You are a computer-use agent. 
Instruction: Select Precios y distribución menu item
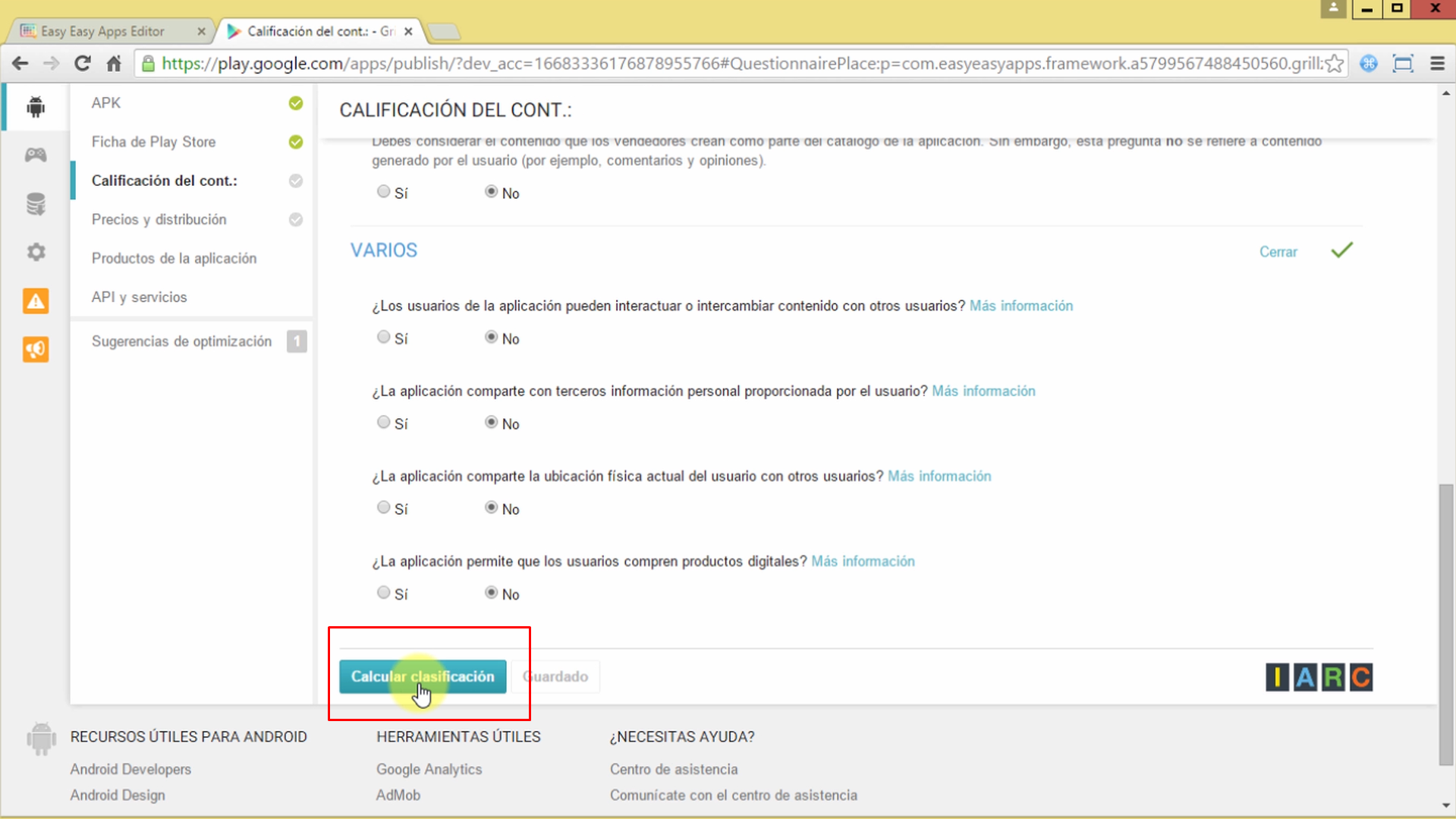(159, 219)
